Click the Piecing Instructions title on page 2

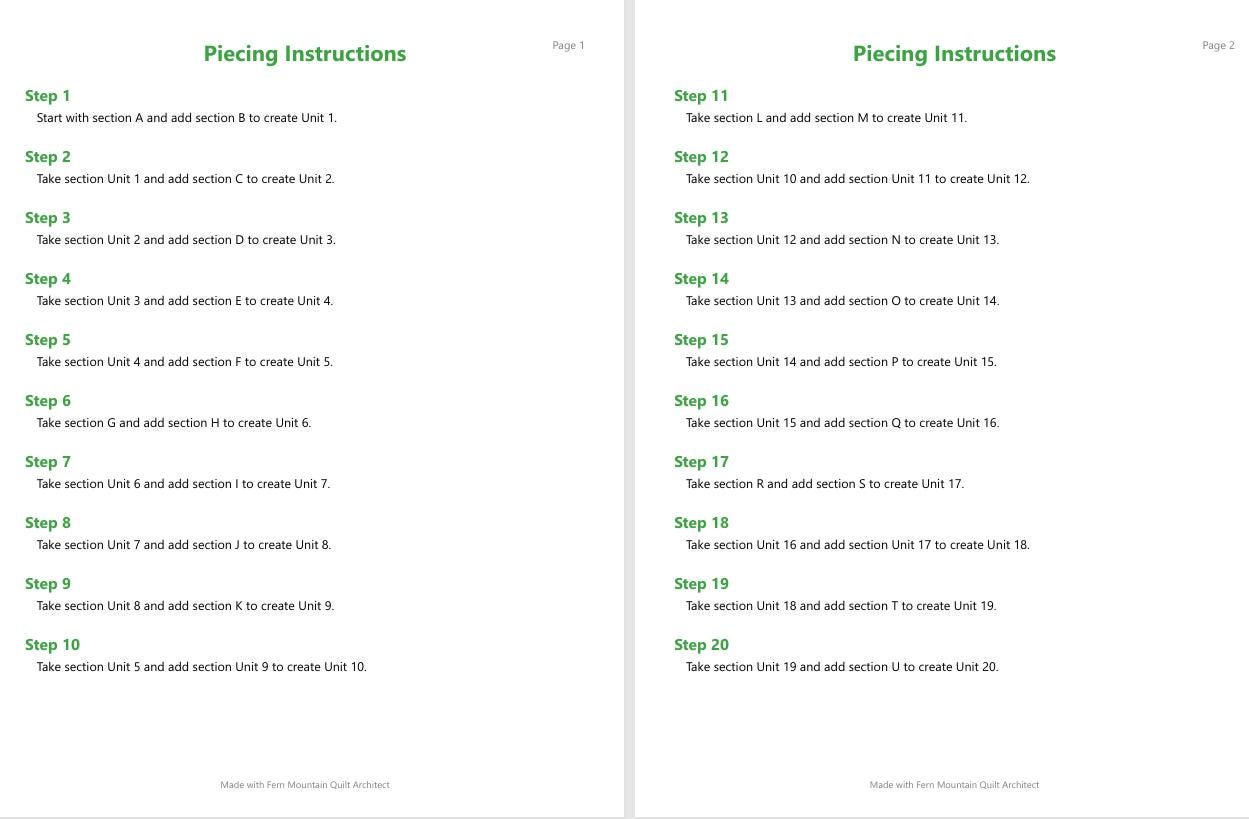click(x=954, y=54)
